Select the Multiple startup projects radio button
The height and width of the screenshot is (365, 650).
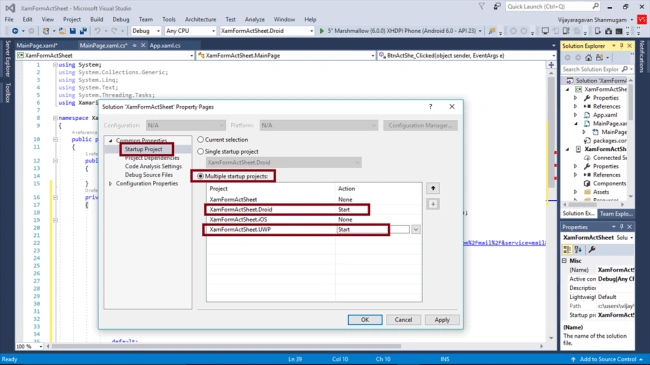201,176
